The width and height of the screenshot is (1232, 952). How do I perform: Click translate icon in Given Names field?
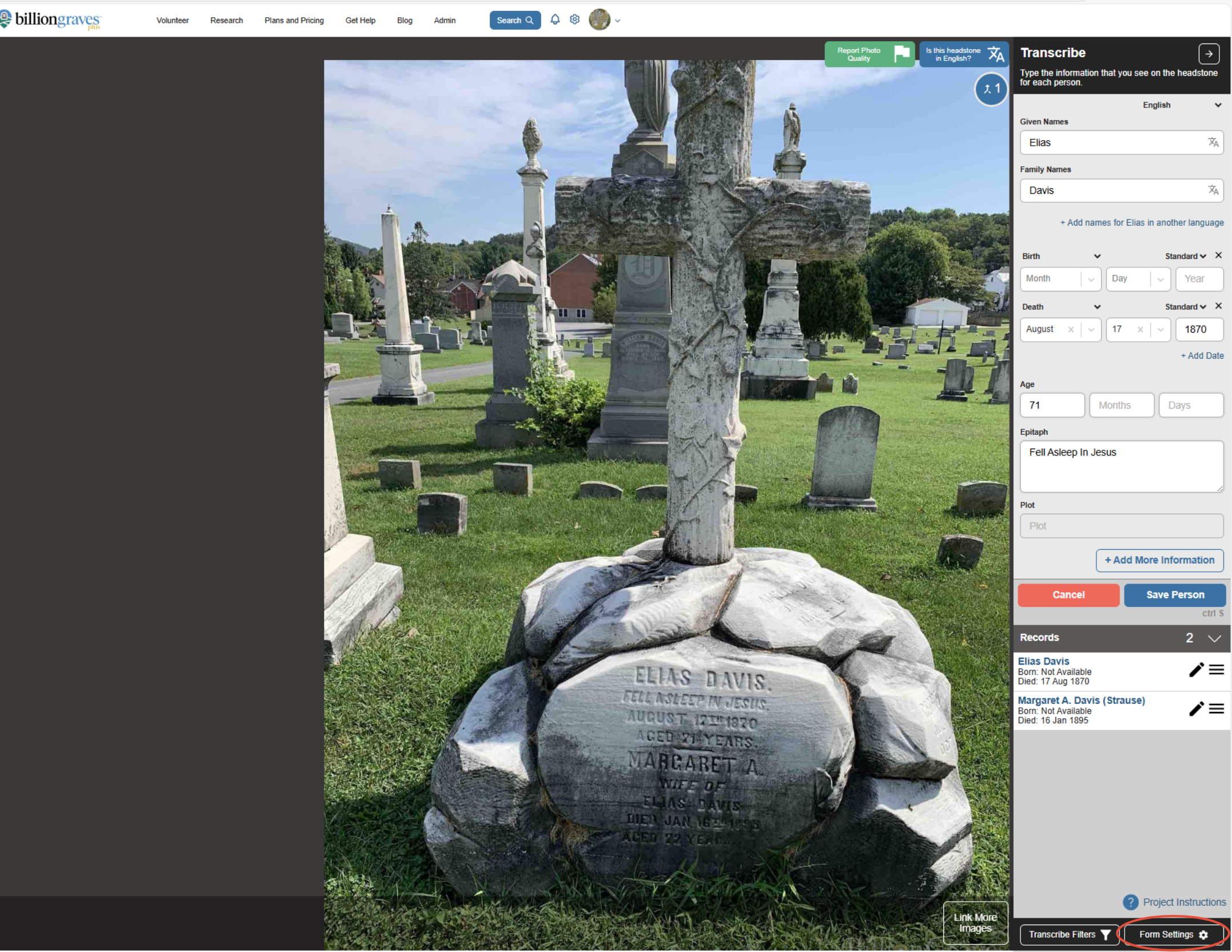tap(1212, 143)
